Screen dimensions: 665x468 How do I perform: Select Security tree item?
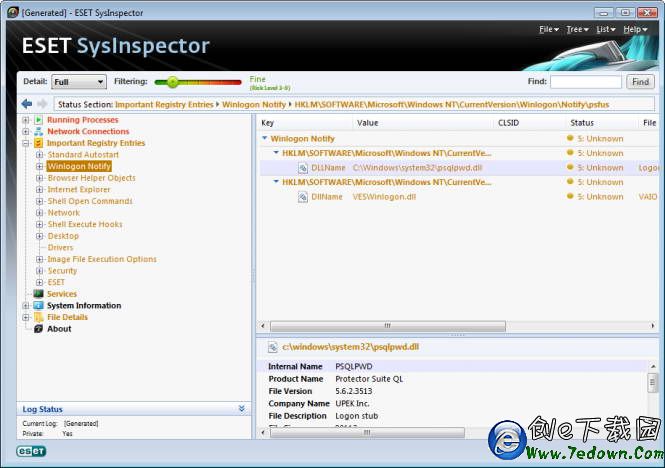click(x=62, y=271)
